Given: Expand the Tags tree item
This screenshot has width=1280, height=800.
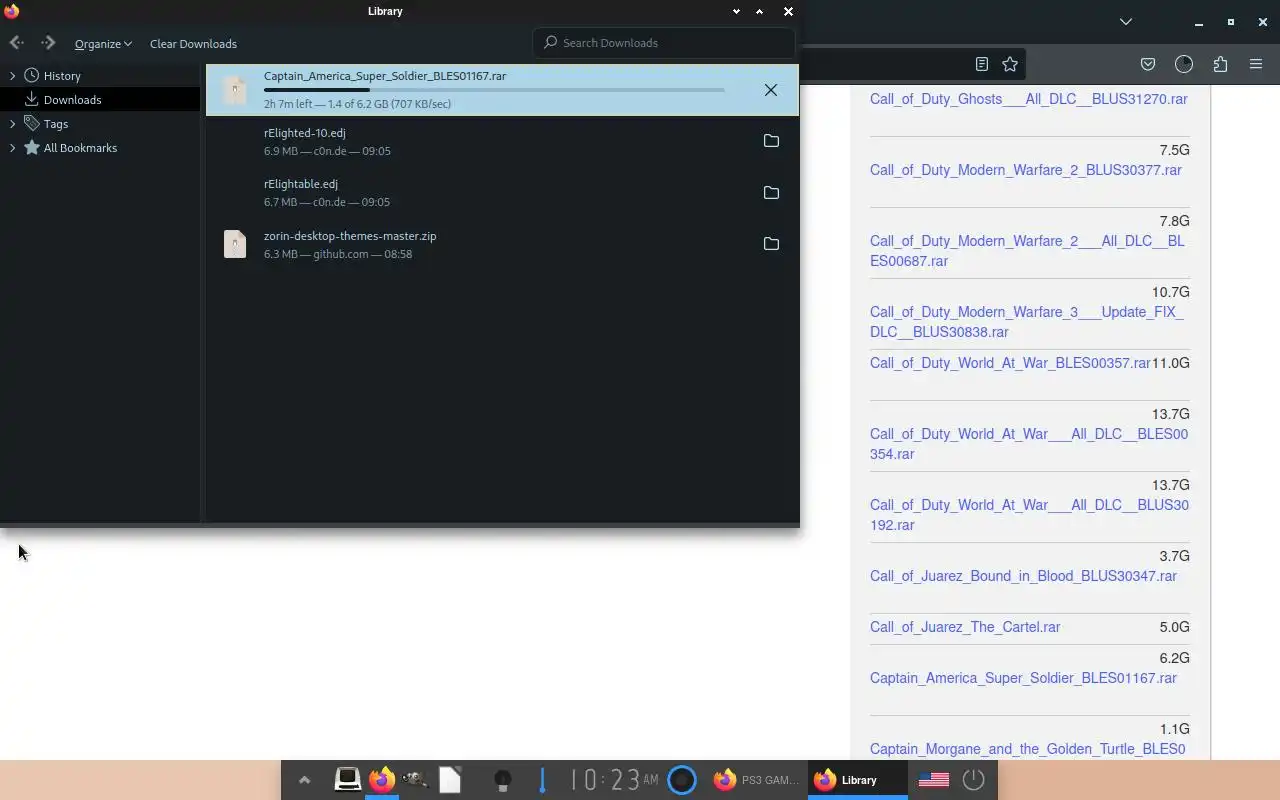Looking at the screenshot, I should [x=12, y=124].
